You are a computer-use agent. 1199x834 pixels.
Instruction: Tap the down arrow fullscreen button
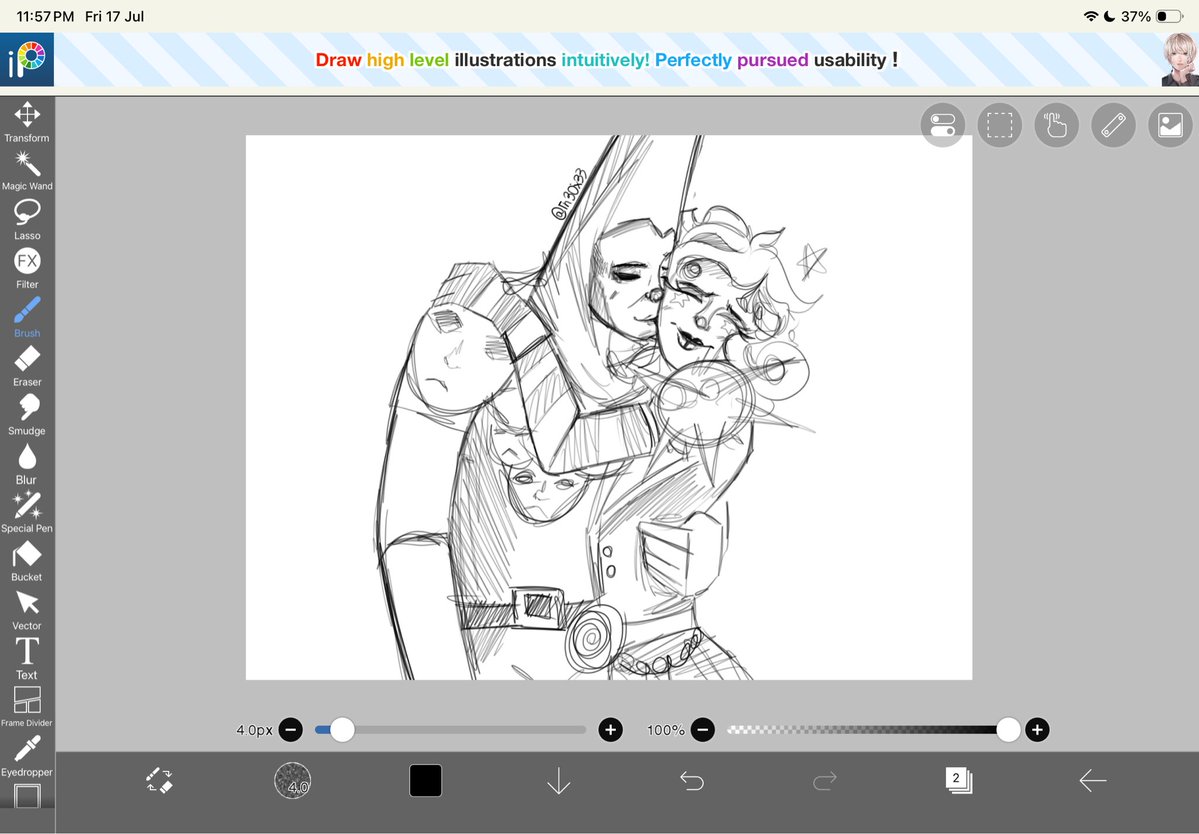pos(559,780)
